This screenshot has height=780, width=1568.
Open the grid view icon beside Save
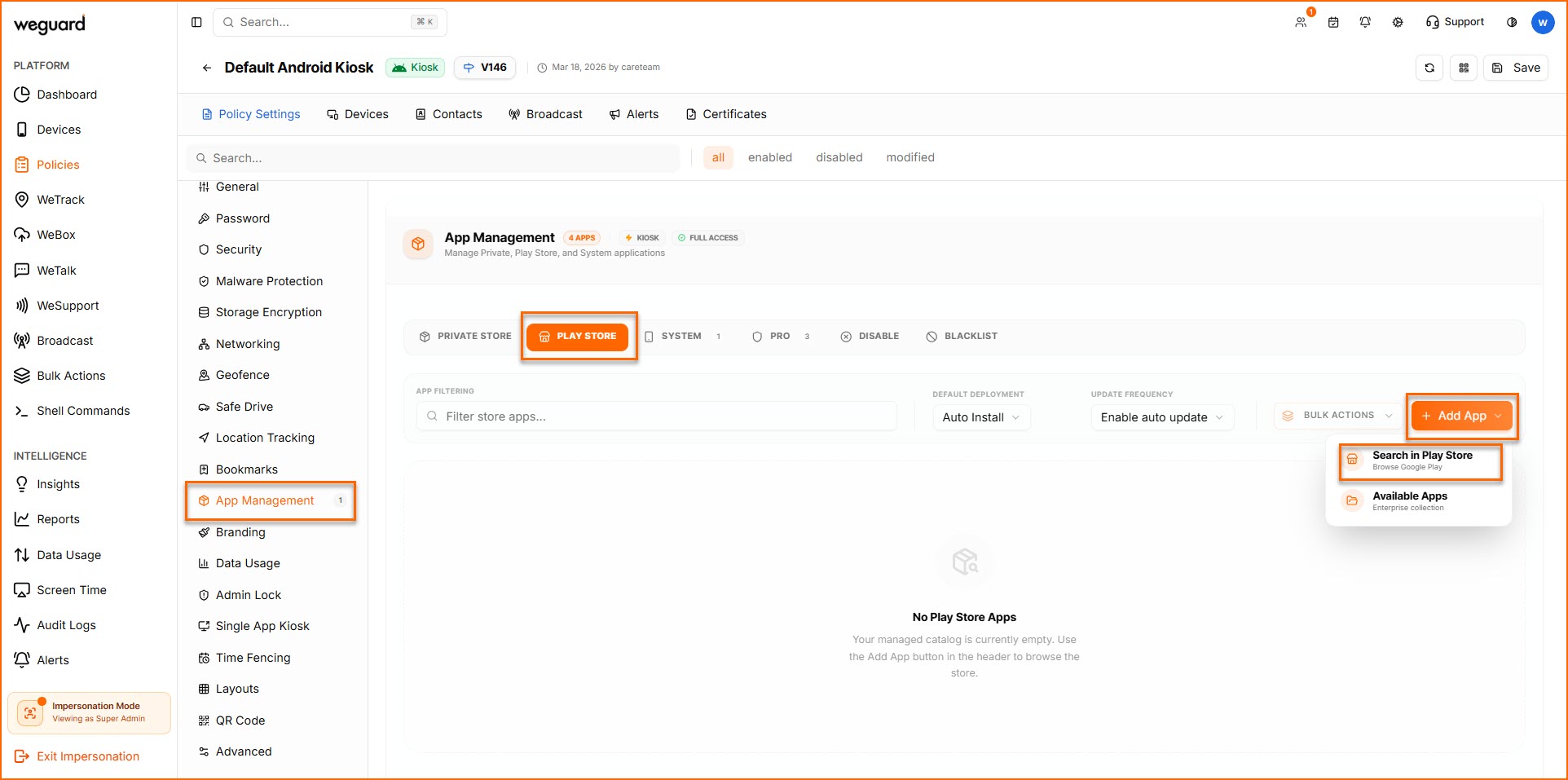[x=1464, y=68]
